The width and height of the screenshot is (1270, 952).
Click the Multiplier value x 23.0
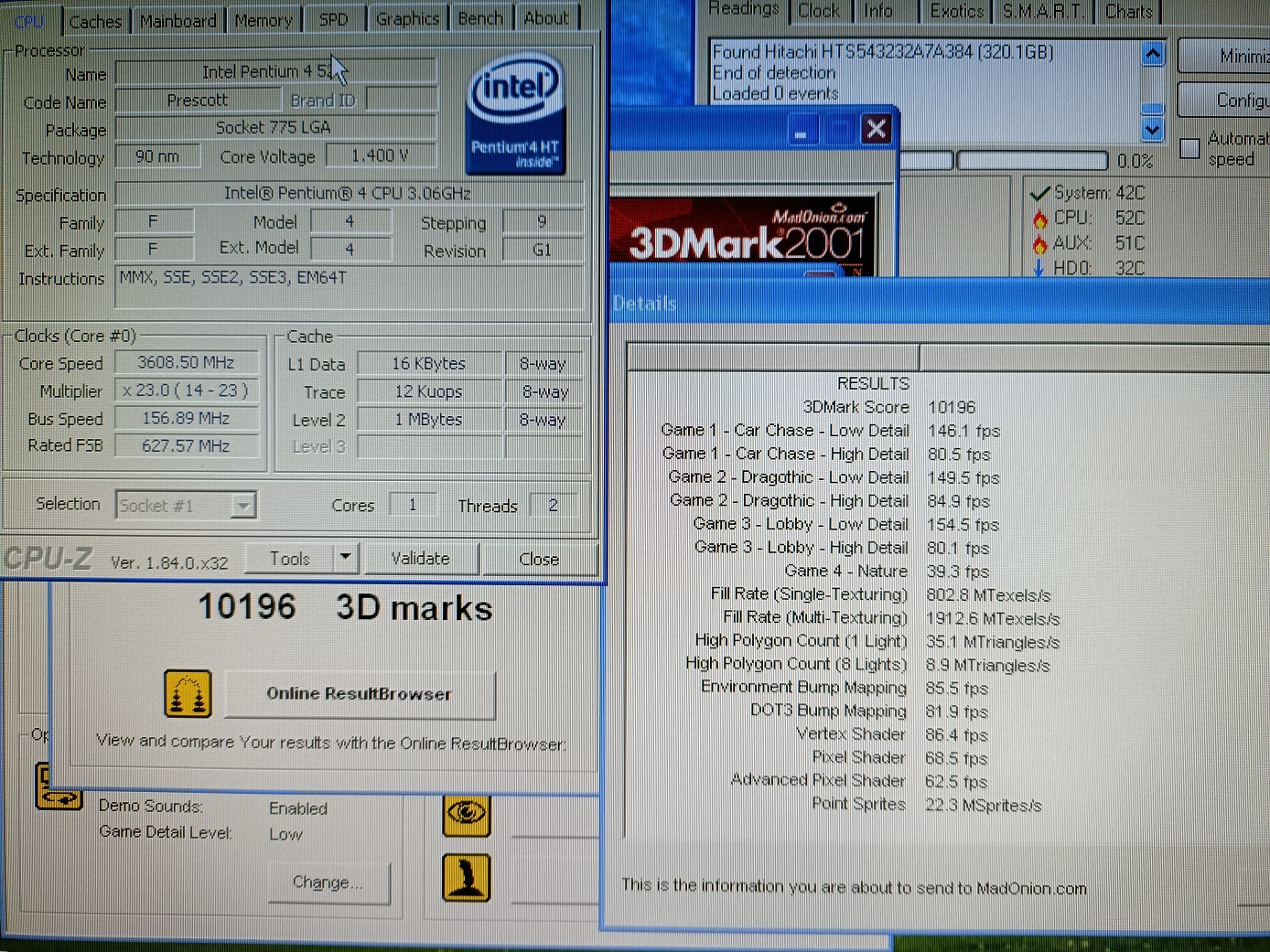click(x=186, y=390)
